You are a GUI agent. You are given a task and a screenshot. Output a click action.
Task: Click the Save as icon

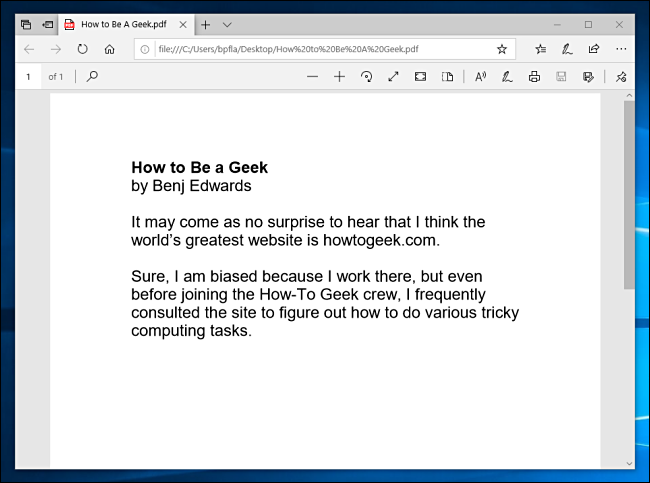tap(588, 77)
